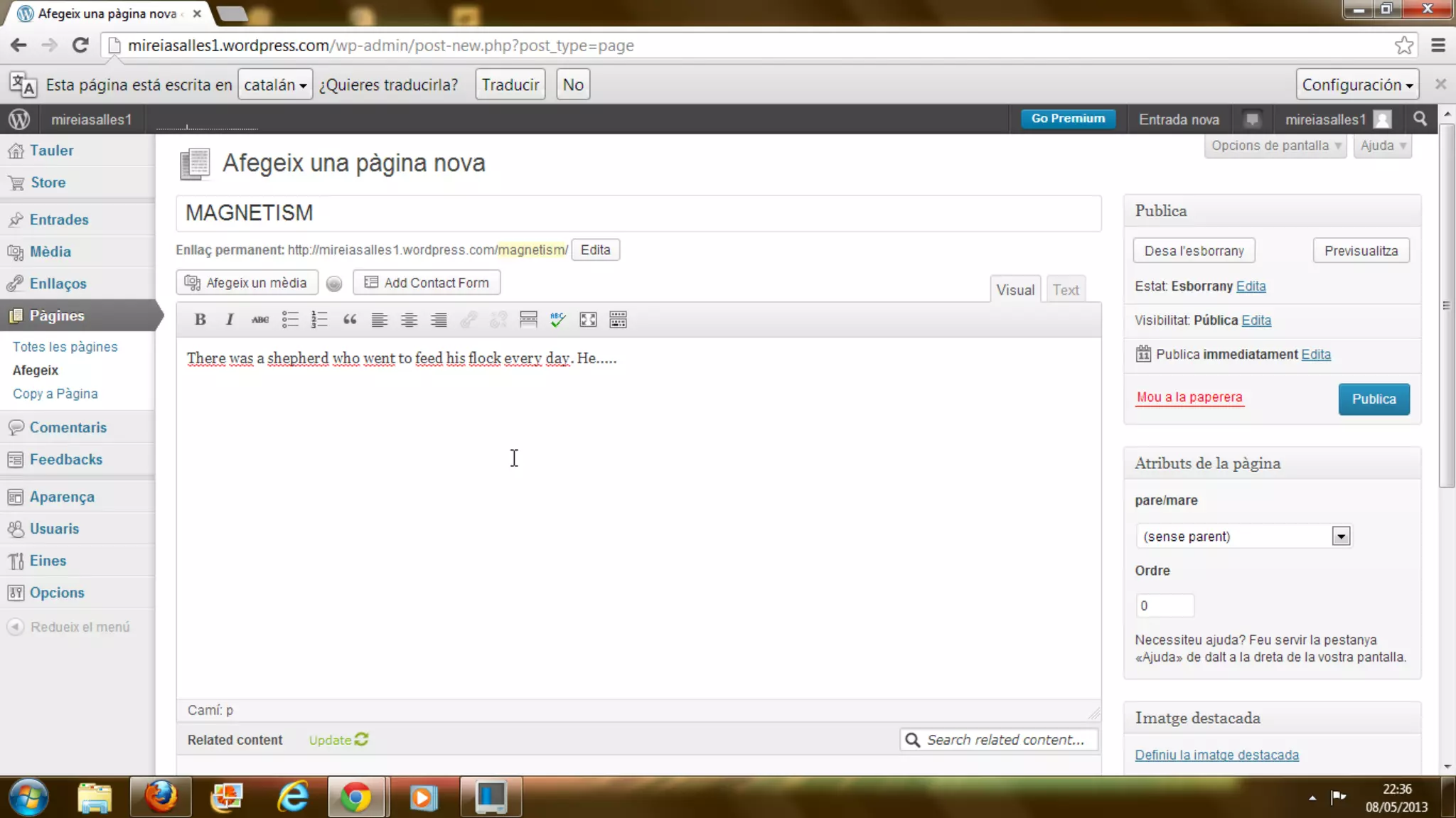Click the Go Premium button
The width and height of the screenshot is (1456, 818).
pos(1068,119)
